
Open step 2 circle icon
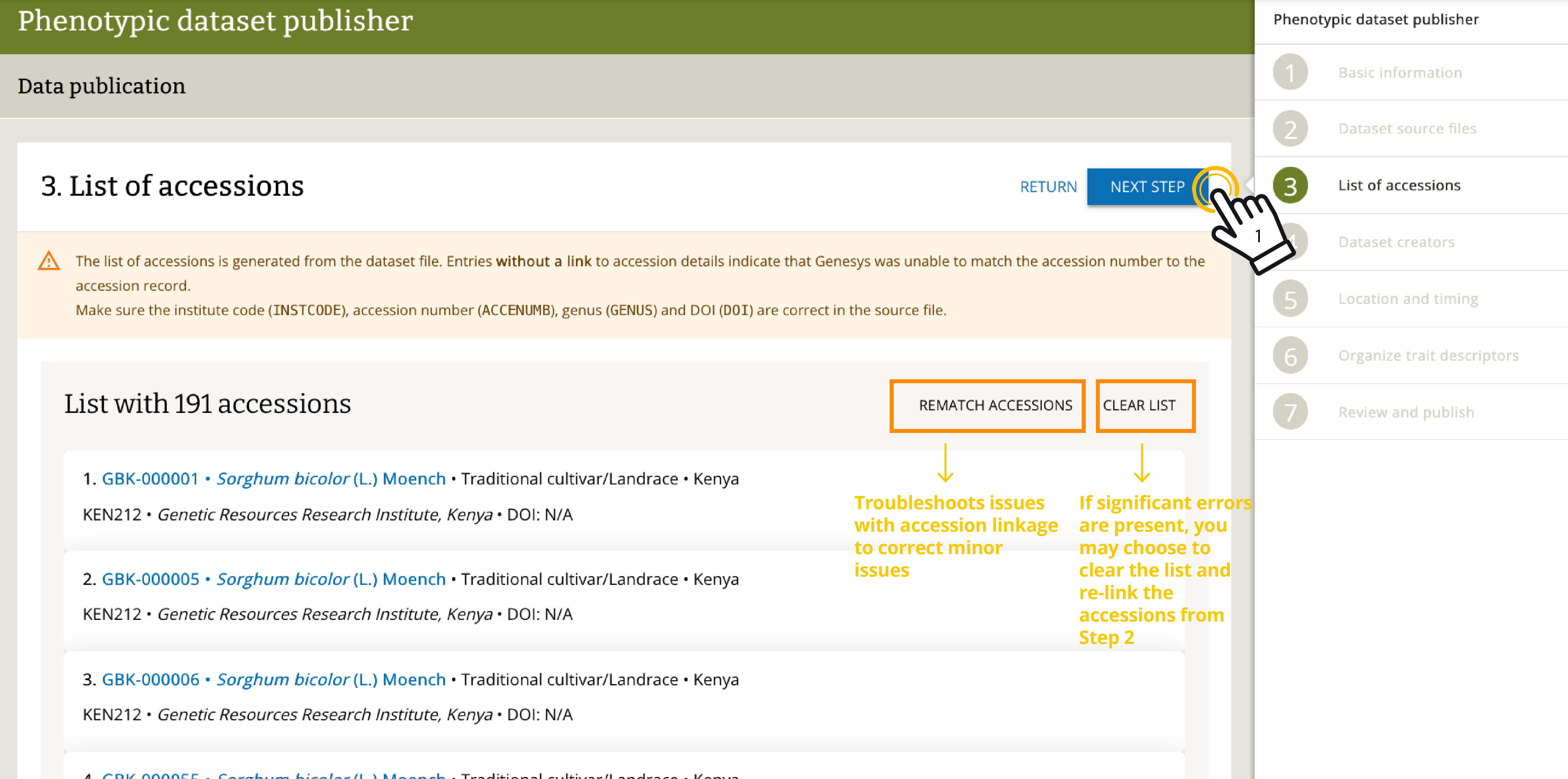pos(1290,129)
